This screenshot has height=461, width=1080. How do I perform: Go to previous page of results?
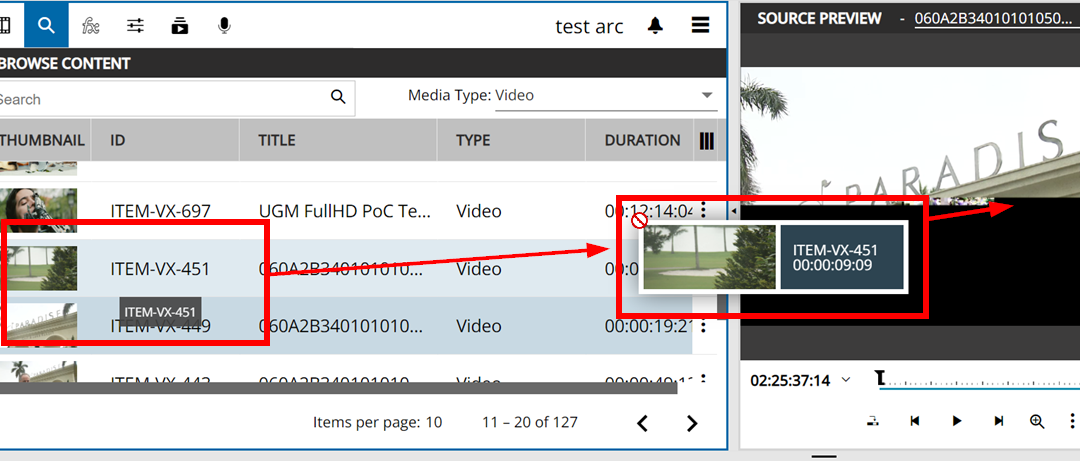pos(643,423)
